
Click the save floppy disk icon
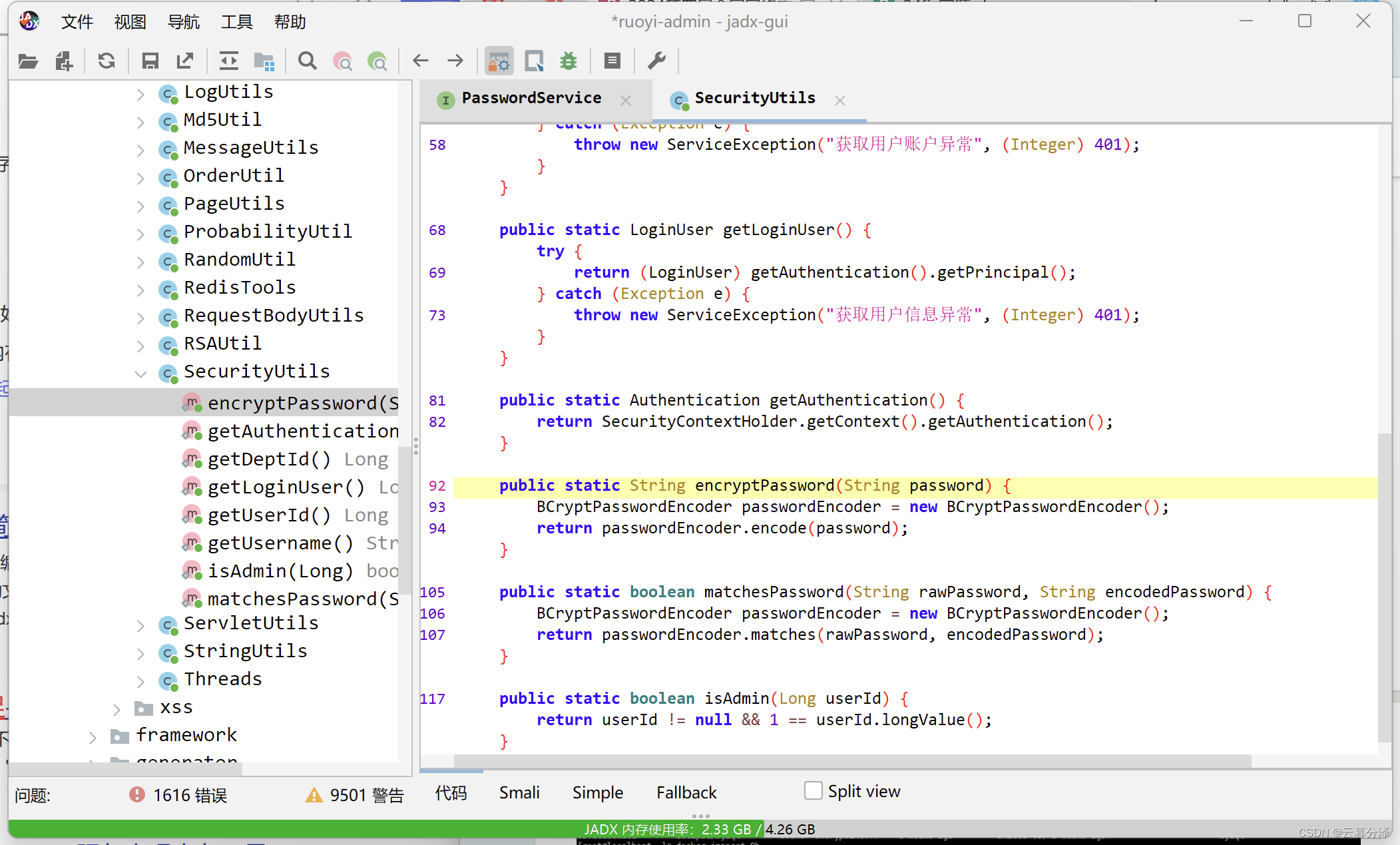point(150,61)
